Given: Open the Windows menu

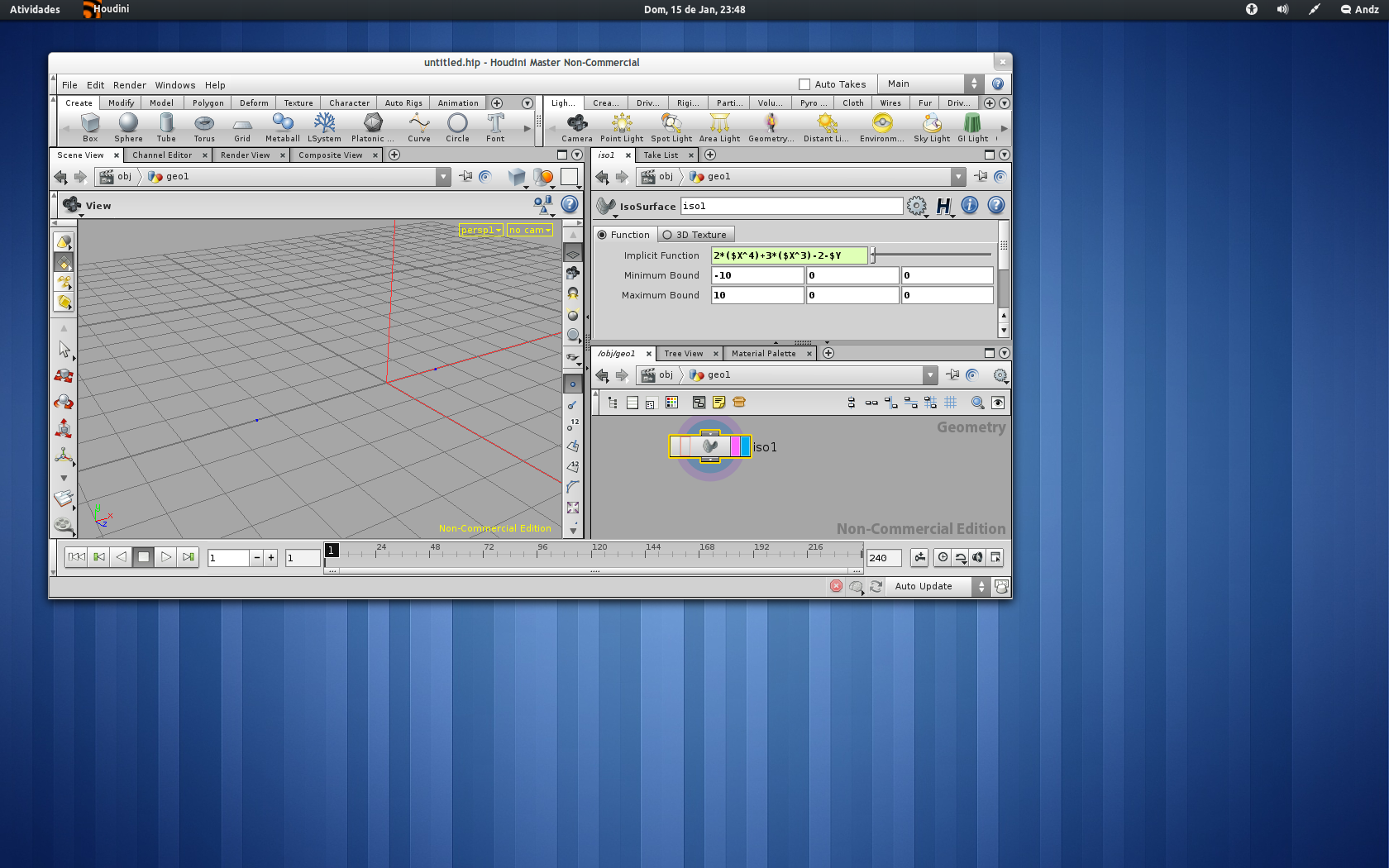Looking at the screenshot, I should tap(175, 85).
